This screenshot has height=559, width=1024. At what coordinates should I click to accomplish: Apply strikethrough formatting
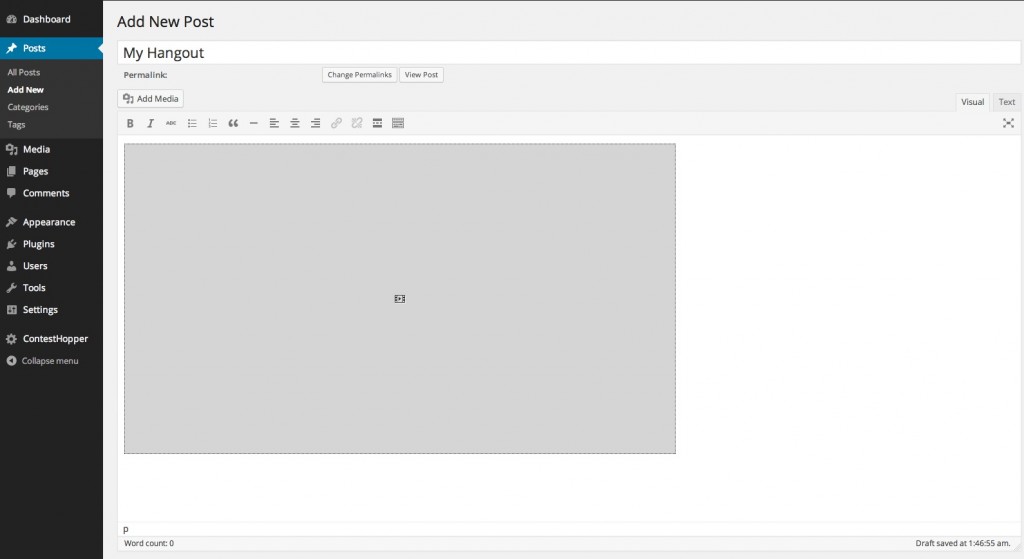click(x=171, y=123)
